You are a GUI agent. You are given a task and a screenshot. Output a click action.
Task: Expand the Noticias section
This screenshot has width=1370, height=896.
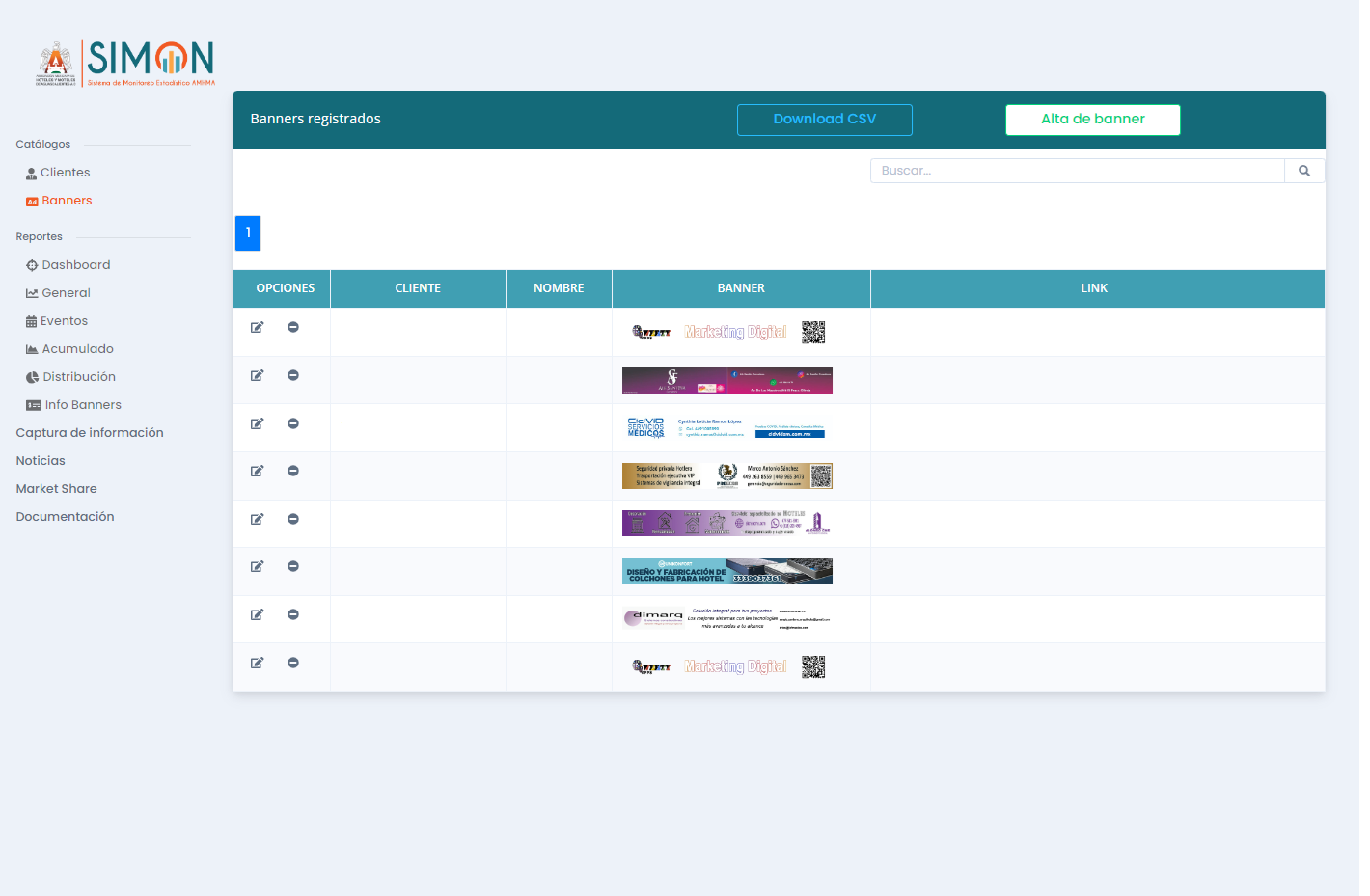point(41,461)
